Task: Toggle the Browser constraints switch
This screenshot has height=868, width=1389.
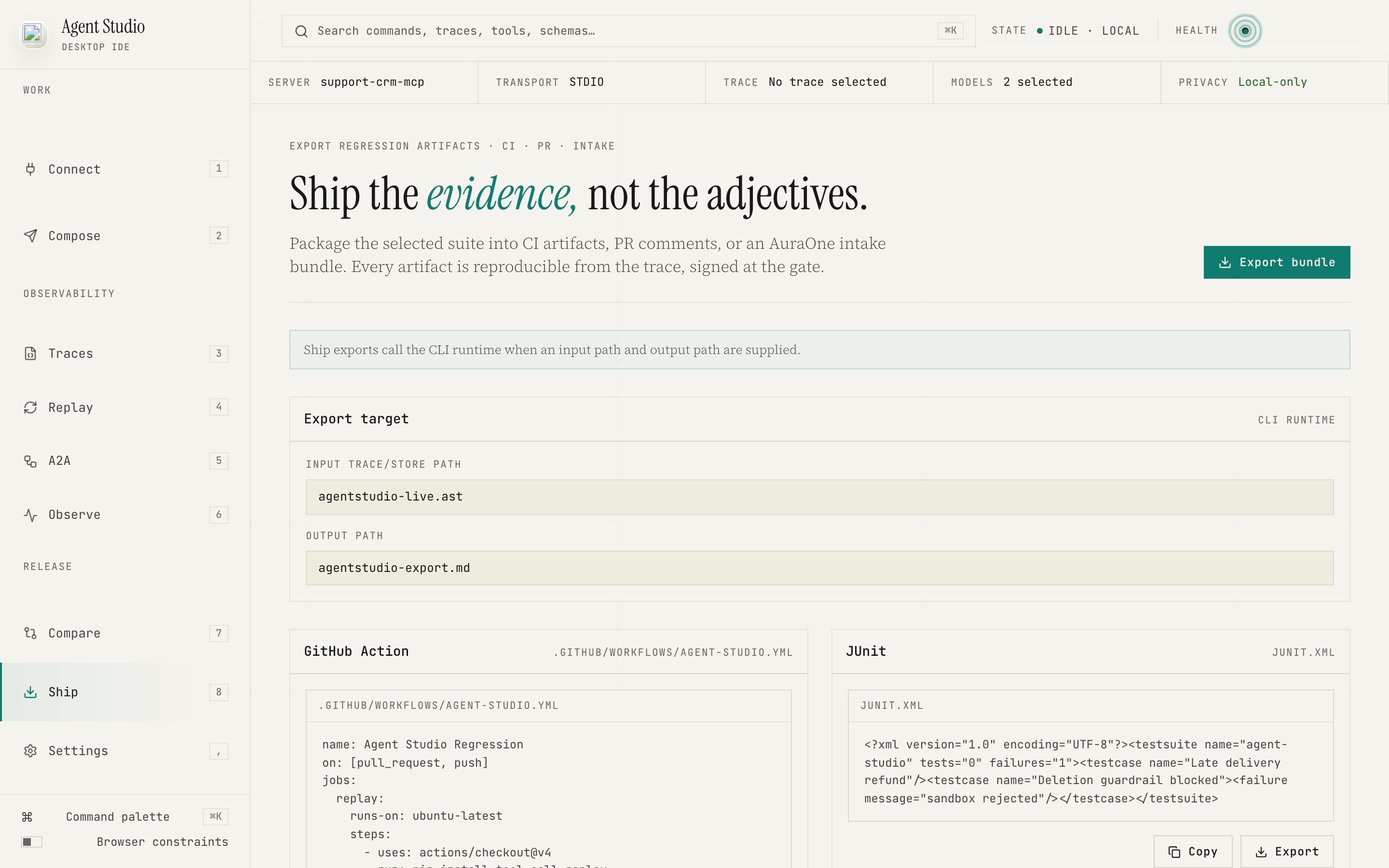Action: (x=32, y=841)
